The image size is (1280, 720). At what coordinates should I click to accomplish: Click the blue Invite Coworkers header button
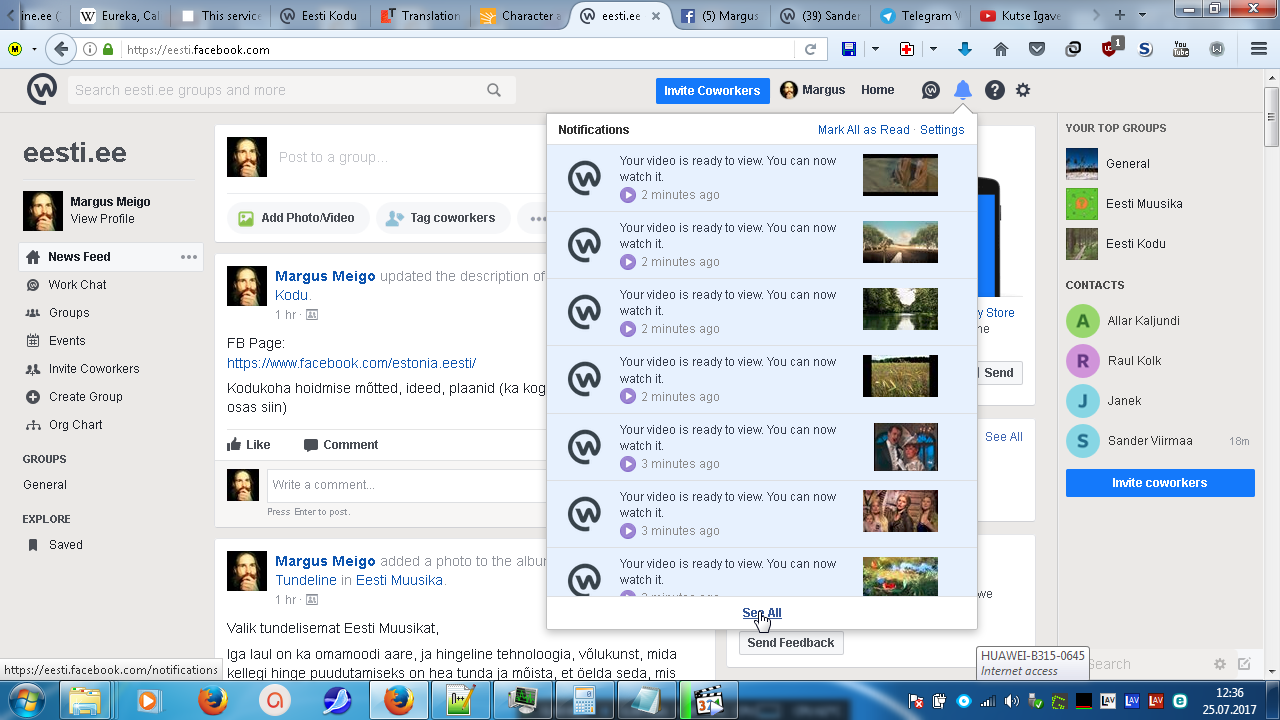pyautogui.click(x=712, y=90)
